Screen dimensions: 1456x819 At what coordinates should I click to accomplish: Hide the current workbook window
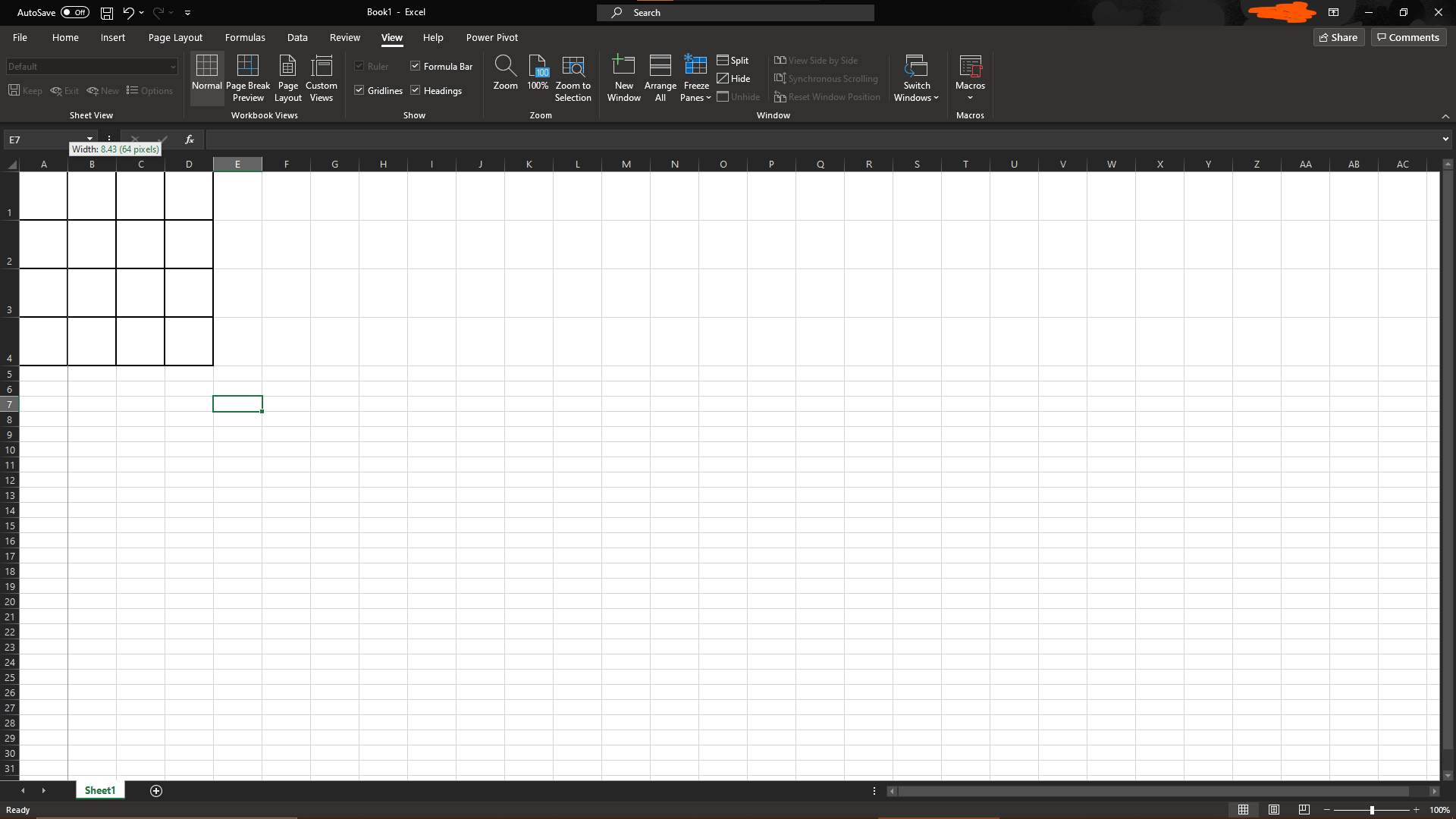pyautogui.click(x=733, y=79)
